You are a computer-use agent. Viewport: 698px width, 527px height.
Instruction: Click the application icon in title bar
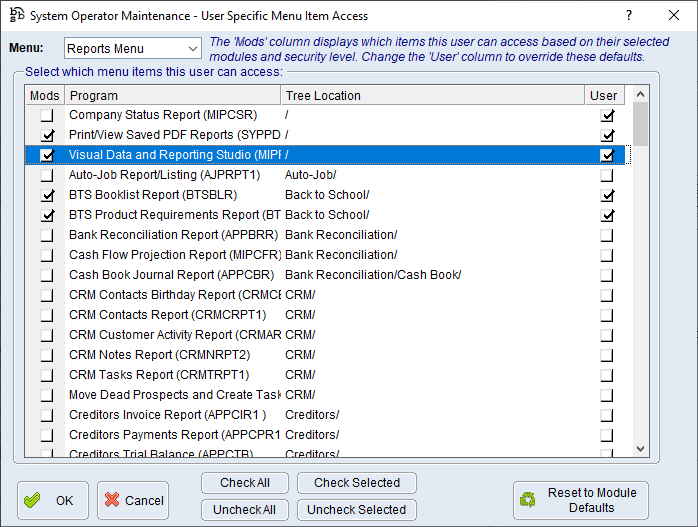tap(14, 15)
